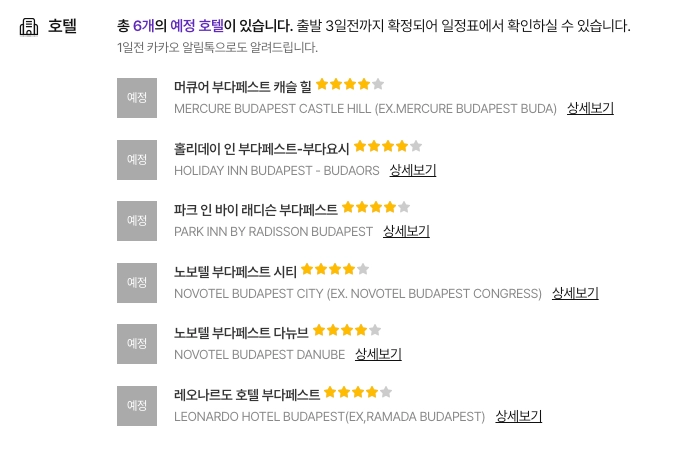
Task: Click 예정 badge beside 홀리데이 인 부다페스트-부다요시
Action: (137, 160)
